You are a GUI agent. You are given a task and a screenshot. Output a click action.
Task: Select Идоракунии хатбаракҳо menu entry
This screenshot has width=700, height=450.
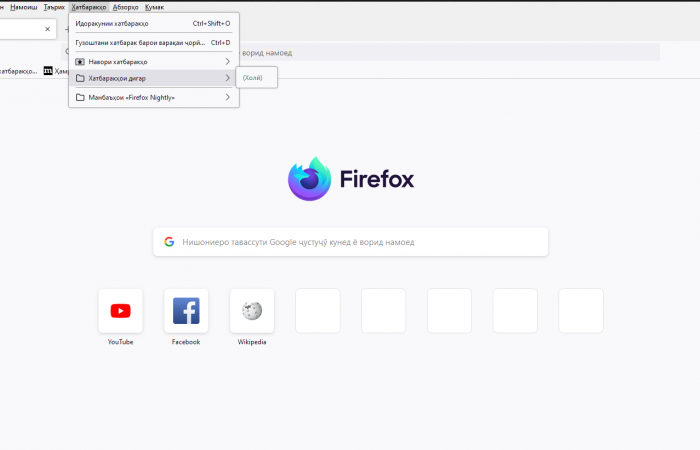pos(154,23)
